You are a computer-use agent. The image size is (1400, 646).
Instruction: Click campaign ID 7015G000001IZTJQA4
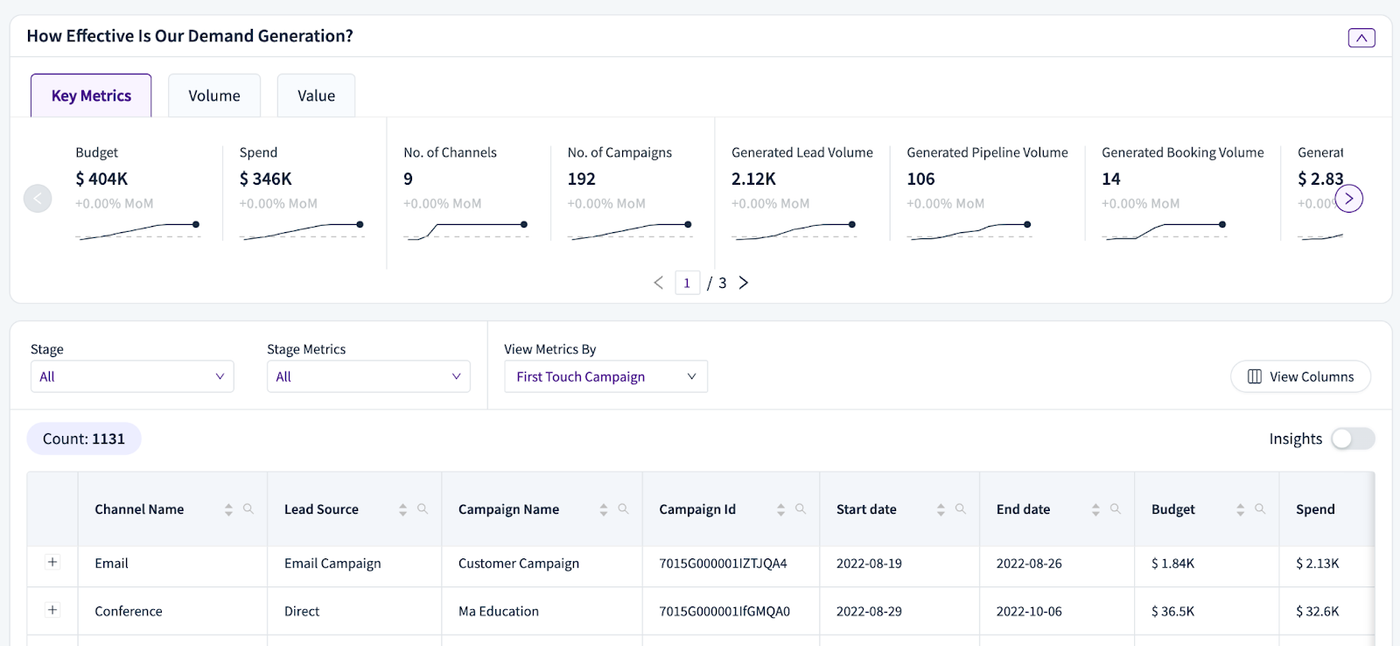(x=723, y=563)
